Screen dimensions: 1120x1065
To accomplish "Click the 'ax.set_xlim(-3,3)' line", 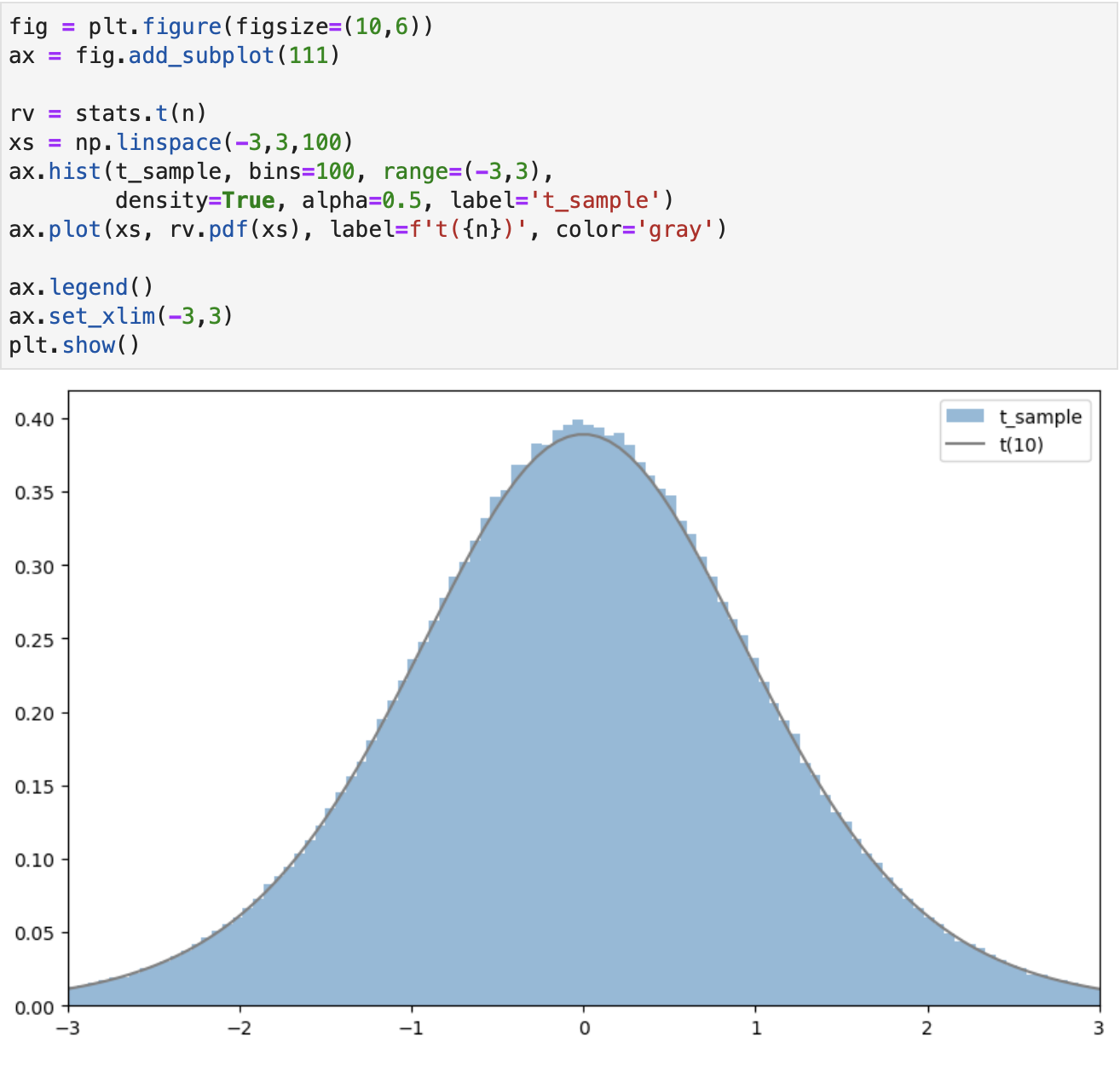I will [x=121, y=317].
